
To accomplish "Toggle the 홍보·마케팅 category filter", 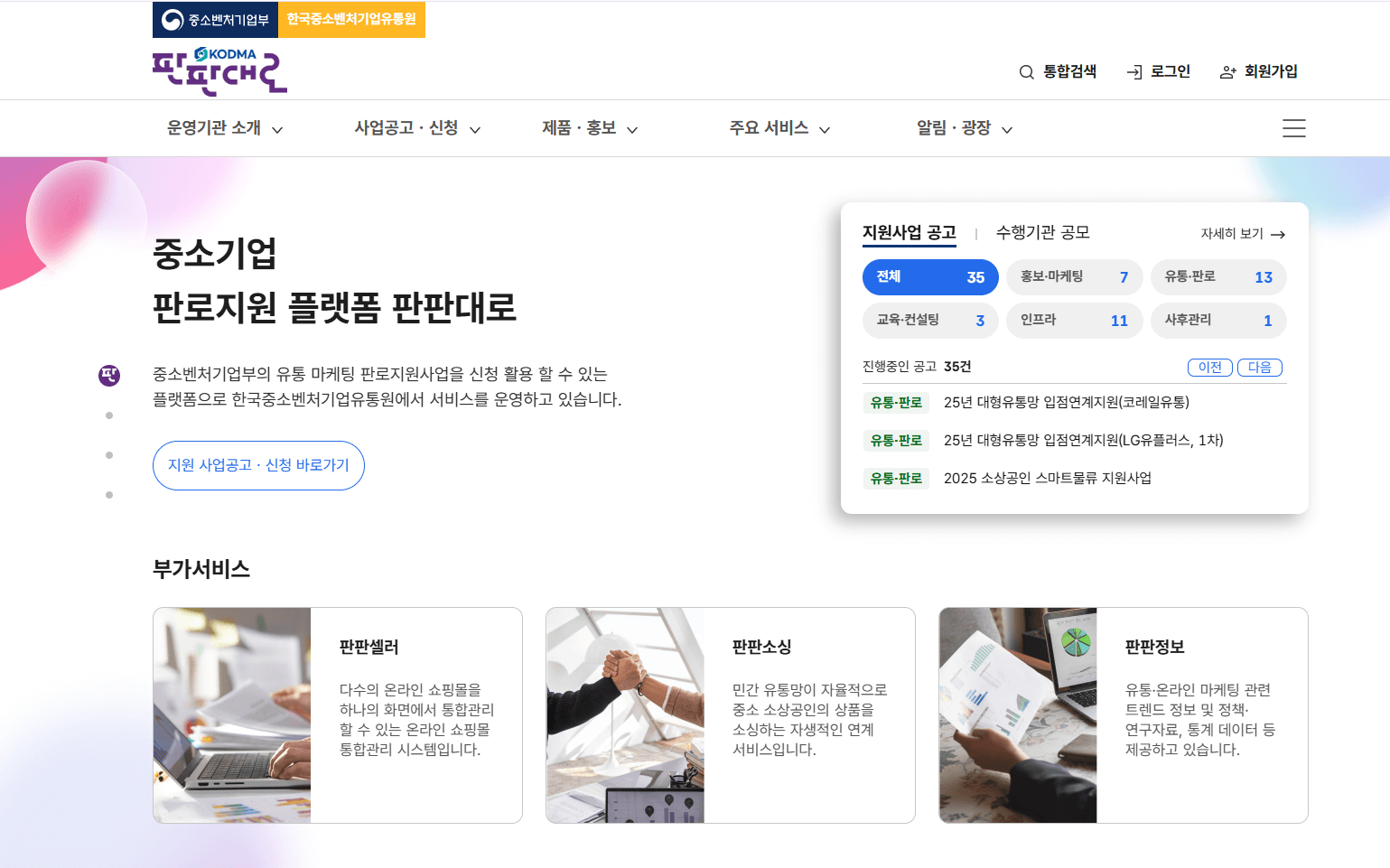I will pyautogui.click(x=1074, y=277).
